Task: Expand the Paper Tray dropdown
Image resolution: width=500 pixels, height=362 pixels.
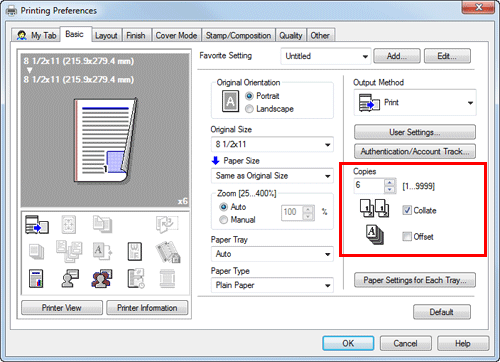Action: tap(272, 254)
